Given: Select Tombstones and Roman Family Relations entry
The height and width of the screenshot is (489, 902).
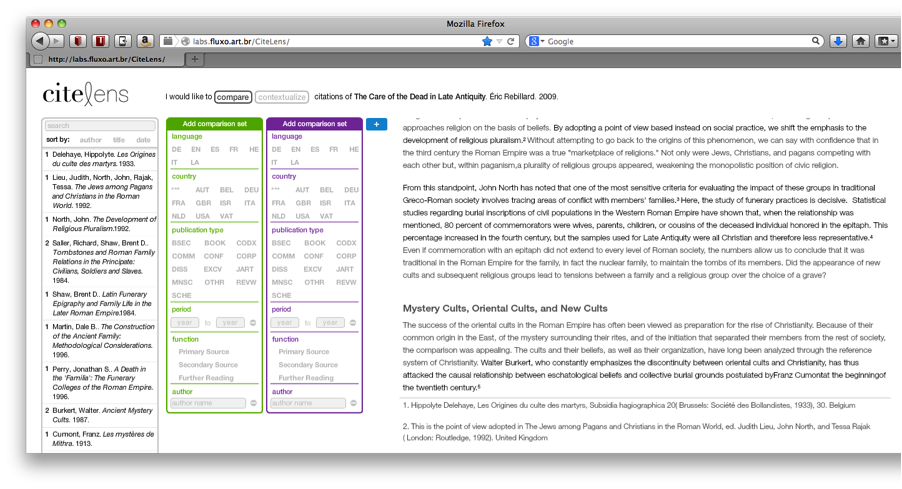Looking at the screenshot, I should click(100, 262).
